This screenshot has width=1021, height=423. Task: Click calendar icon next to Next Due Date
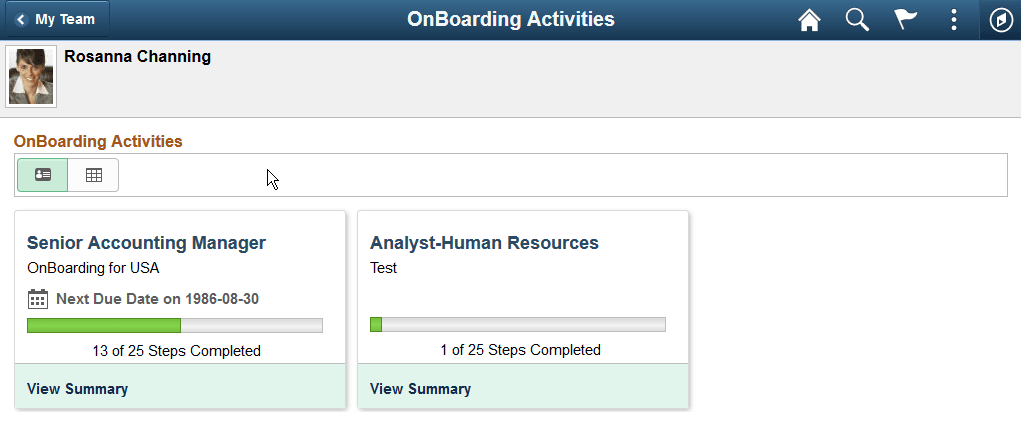(x=38, y=299)
